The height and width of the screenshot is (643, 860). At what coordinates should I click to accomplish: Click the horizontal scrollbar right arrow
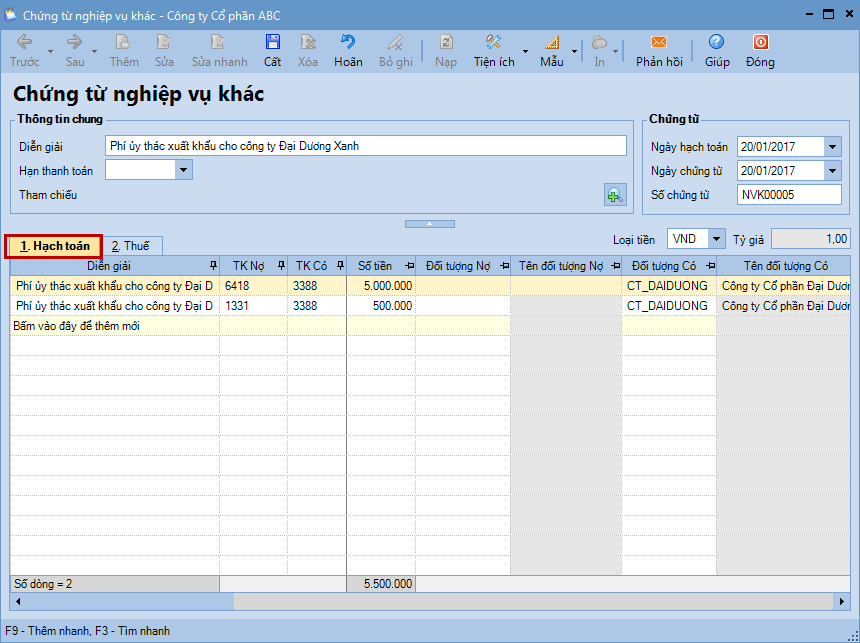(x=842, y=602)
